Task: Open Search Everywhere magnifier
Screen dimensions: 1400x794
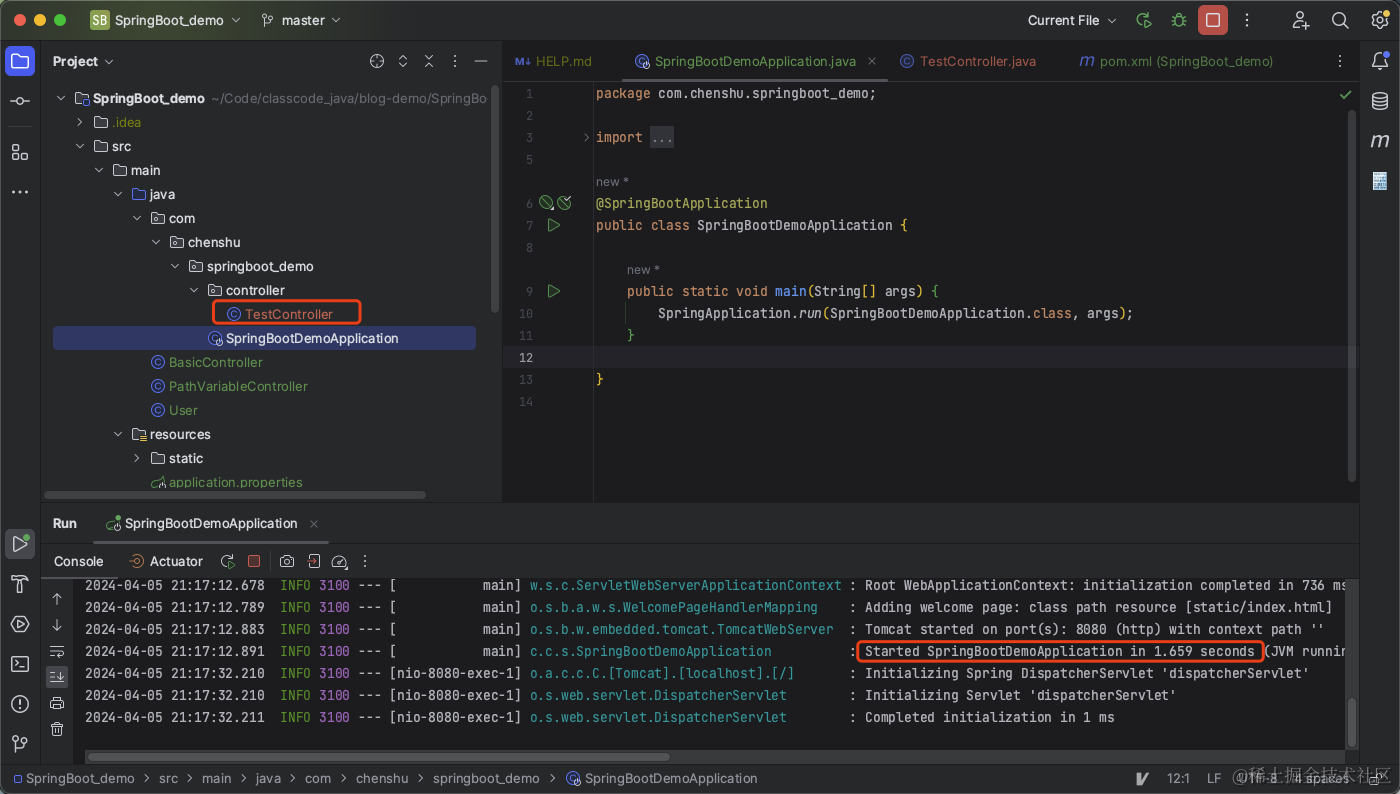Action: [1340, 20]
